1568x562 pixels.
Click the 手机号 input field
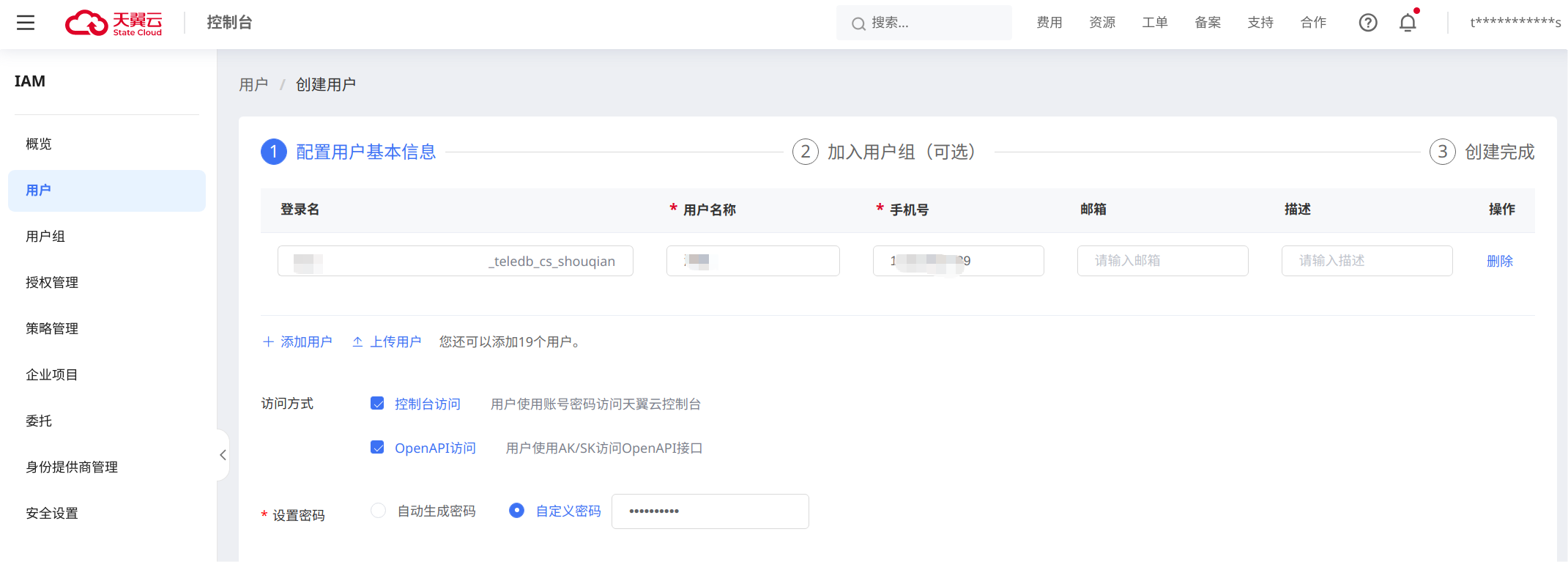[959, 261]
